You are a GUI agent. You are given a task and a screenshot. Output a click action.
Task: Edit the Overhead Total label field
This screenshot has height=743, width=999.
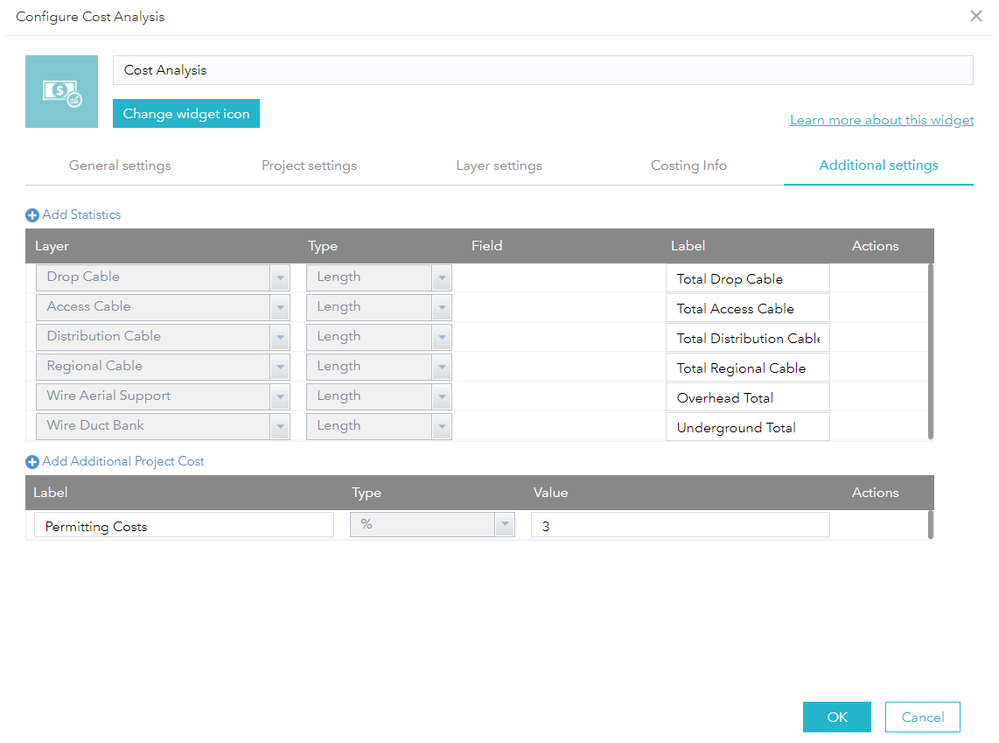pos(748,398)
